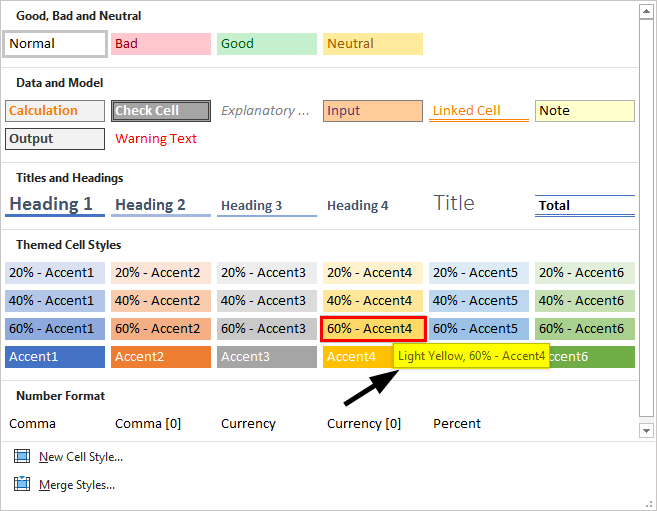Select 20% - Accent4 style

pos(373,273)
